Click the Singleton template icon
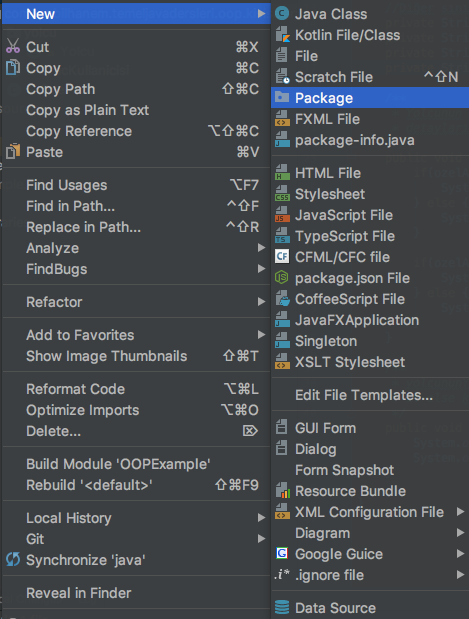 (x=282, y=341)
